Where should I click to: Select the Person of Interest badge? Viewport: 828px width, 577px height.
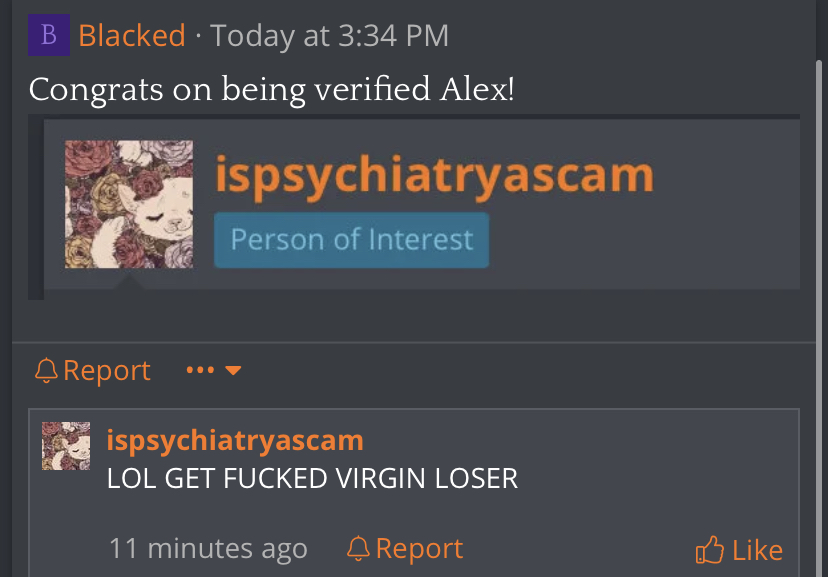pyautogui.click(x=351, y=240)
